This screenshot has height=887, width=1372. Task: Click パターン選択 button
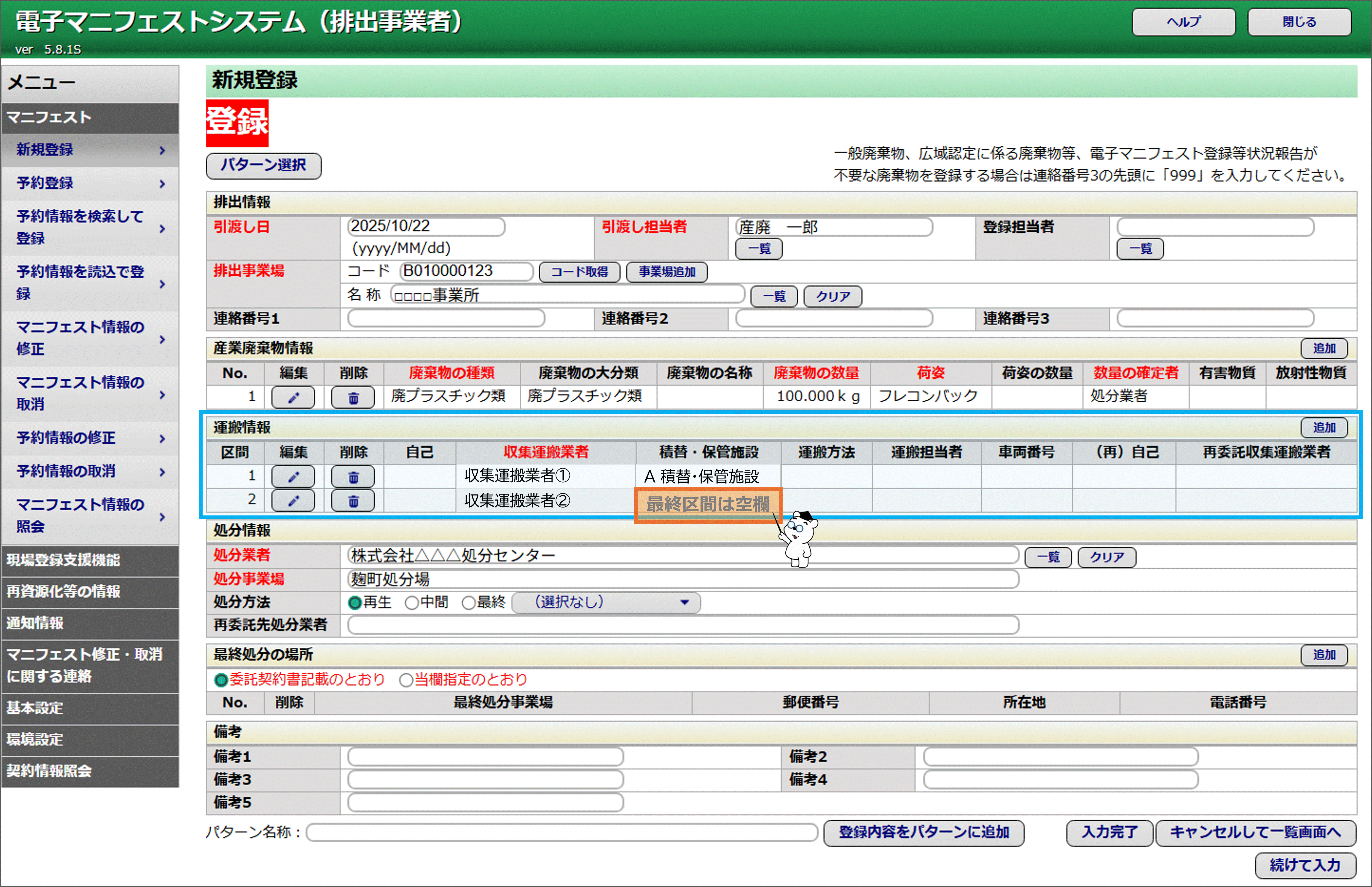[x=263, y=165]
